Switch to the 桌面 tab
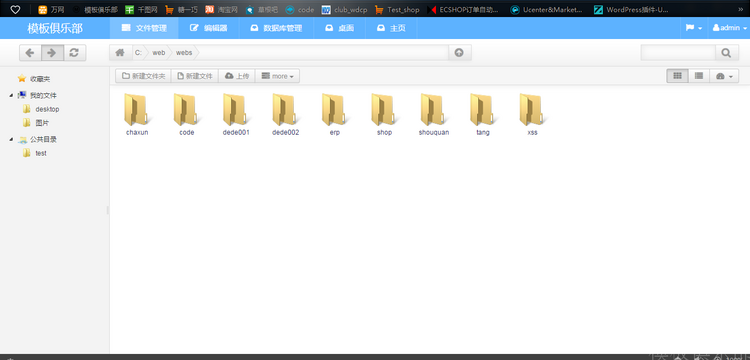The image size is (750, 360). [340, 28]
